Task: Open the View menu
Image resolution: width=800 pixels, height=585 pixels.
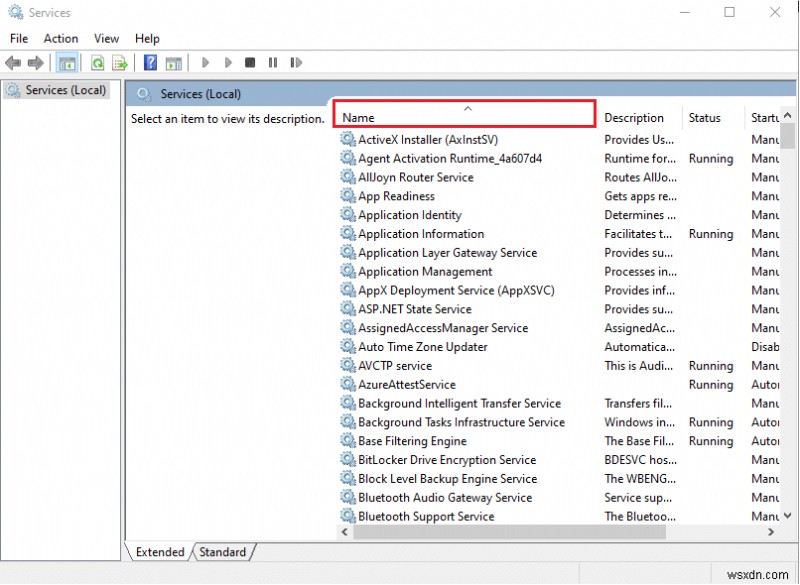Action: click(x=106, y=38)
